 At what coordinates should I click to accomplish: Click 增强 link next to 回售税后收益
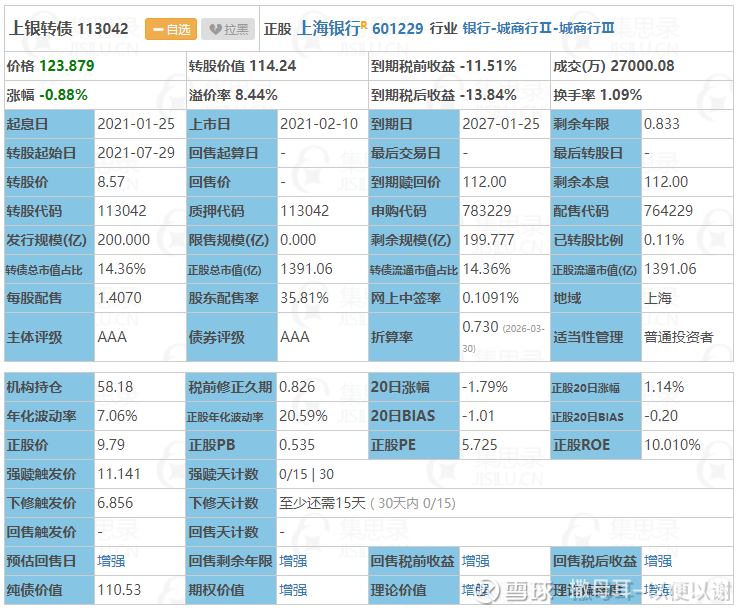[657, 561]
